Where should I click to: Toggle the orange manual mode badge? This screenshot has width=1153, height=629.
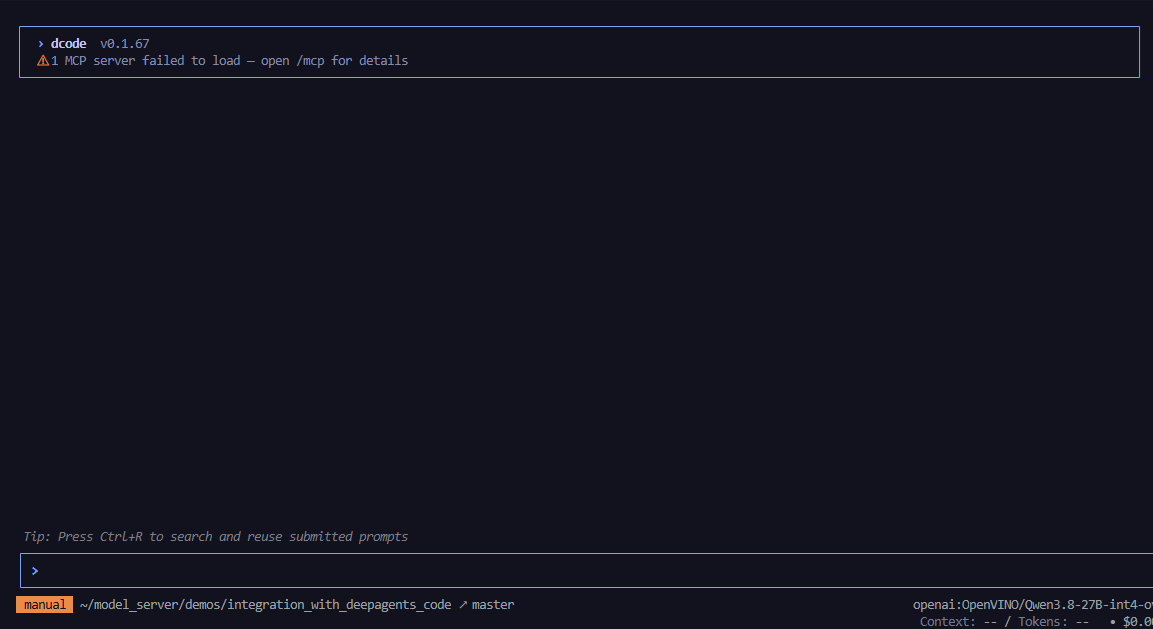click(x=44, y=605)
